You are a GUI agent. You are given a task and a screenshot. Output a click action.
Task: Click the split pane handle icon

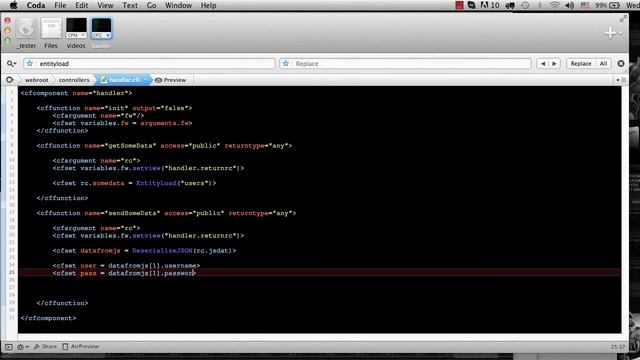623,80
